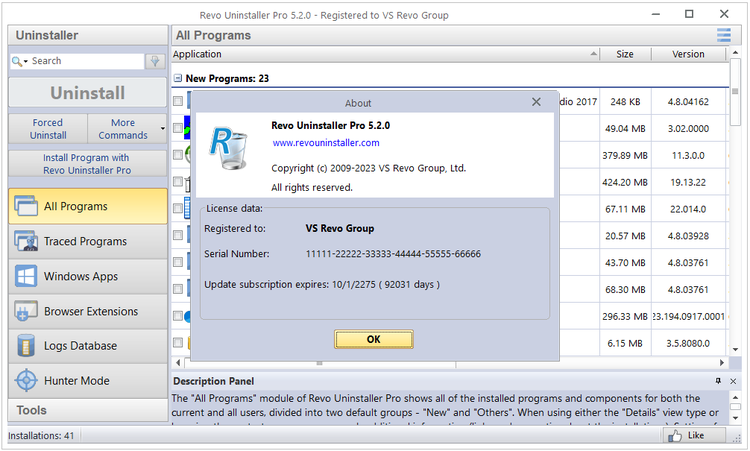The width and height of the screenshot is (750, 451).
Task: Close the About dialog with X
Action: click(x=536, y=102)
